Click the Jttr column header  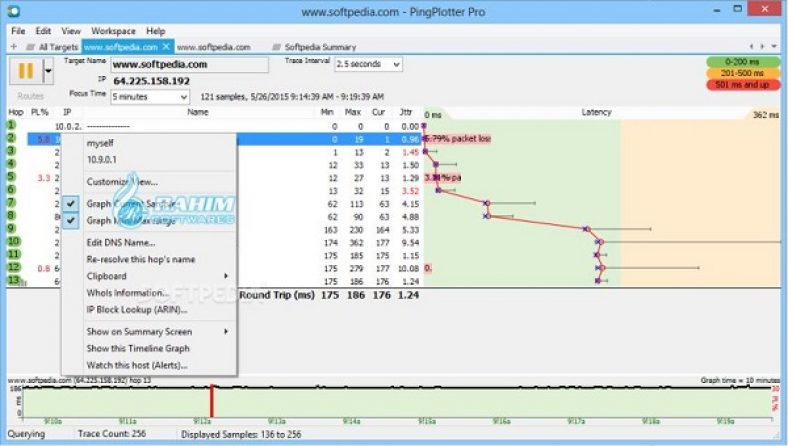(406, 112)
